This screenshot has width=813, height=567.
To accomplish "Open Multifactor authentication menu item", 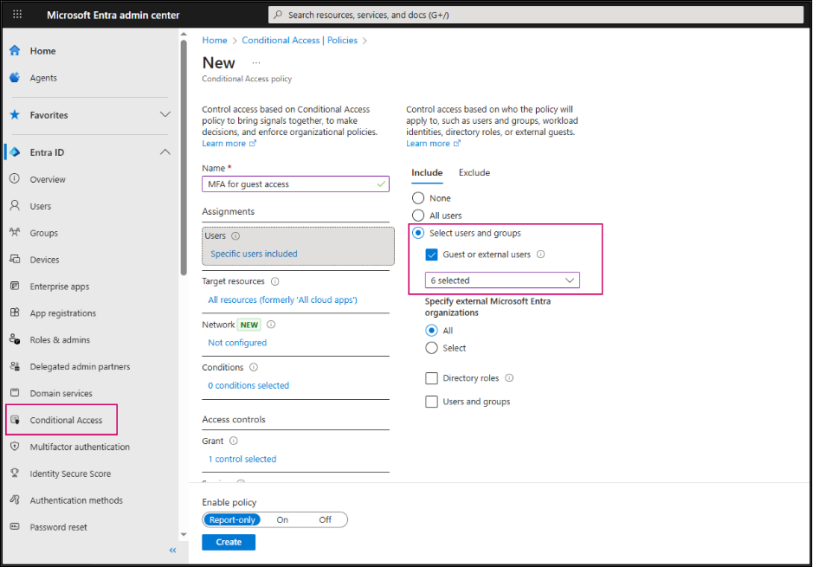I will pos(79,446).
